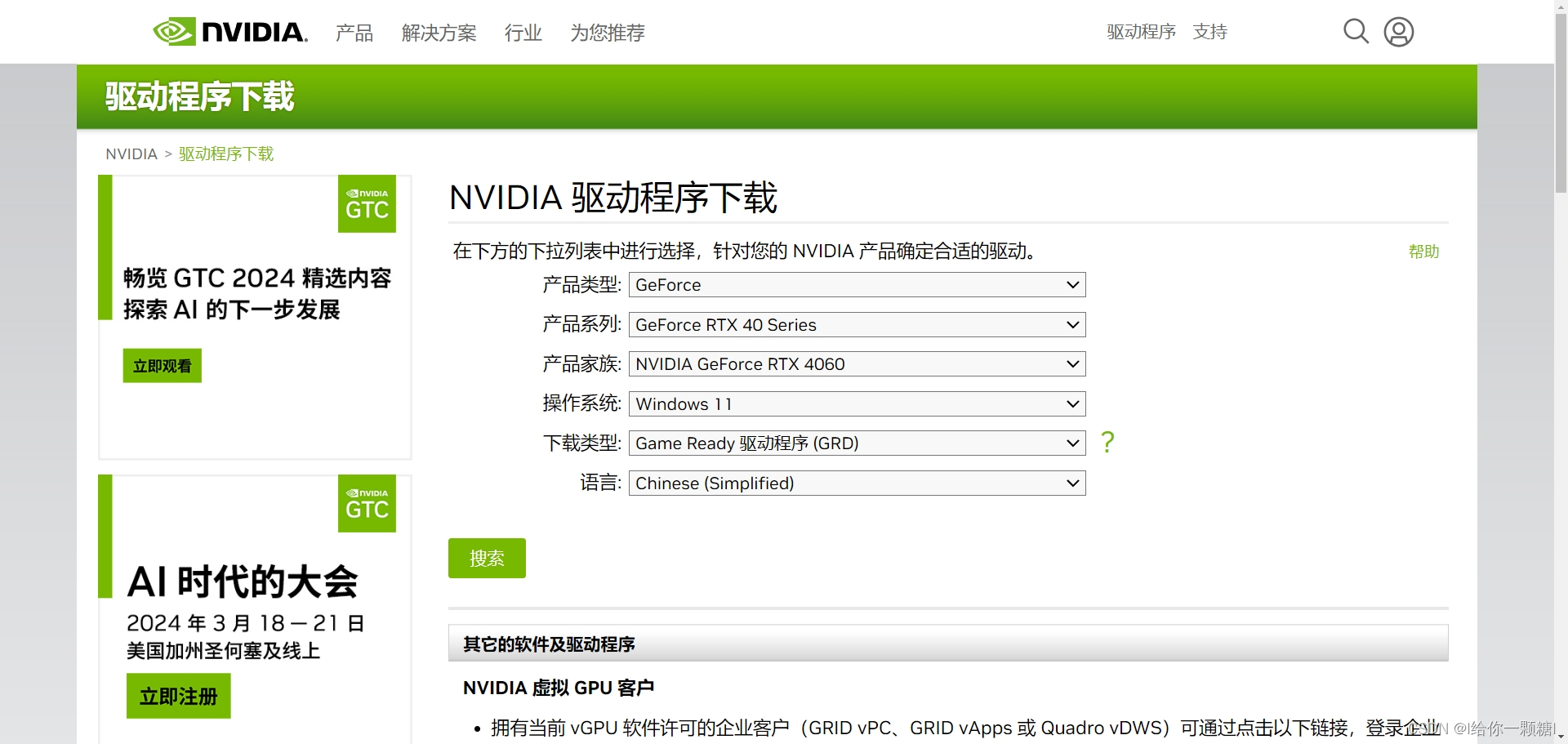Open the 产品 menu
Image resolution: width=1568 pixels, height=744 pixels.
[354, 33]
